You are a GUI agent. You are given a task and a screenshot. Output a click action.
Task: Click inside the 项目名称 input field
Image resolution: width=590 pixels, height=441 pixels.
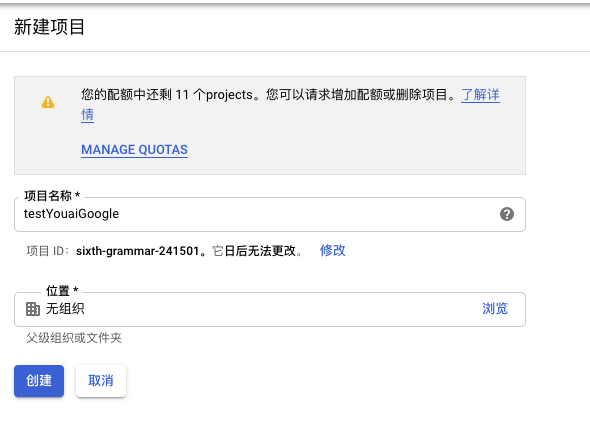coord(270,214)
